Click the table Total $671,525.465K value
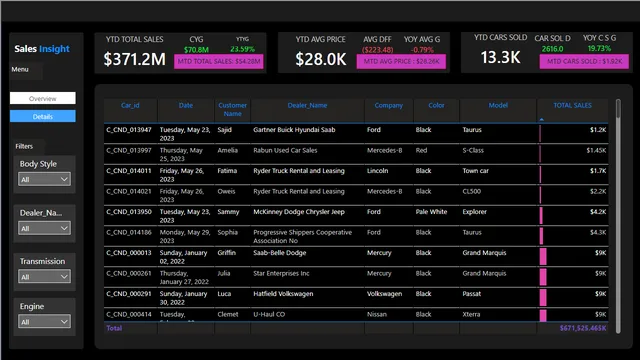The image size is (640, 360). coord(583,328)
